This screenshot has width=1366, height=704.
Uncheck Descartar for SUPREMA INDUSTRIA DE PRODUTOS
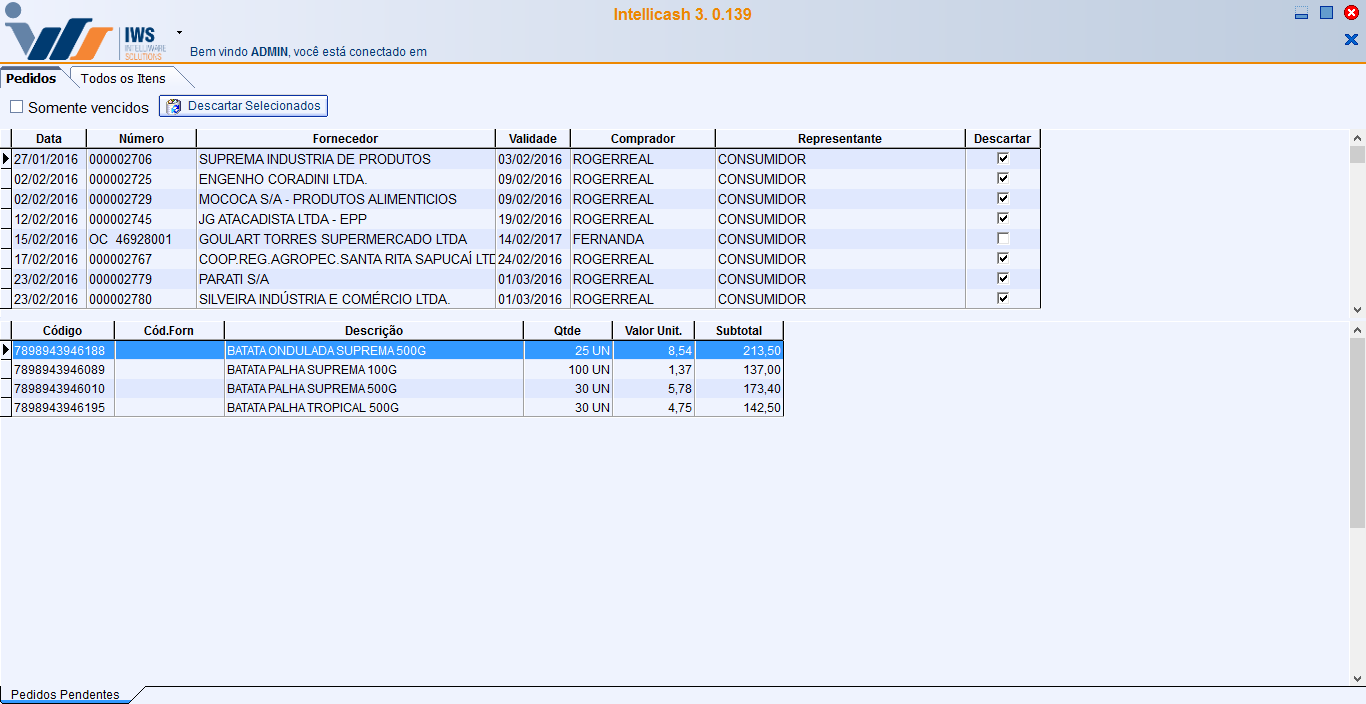1003,159
